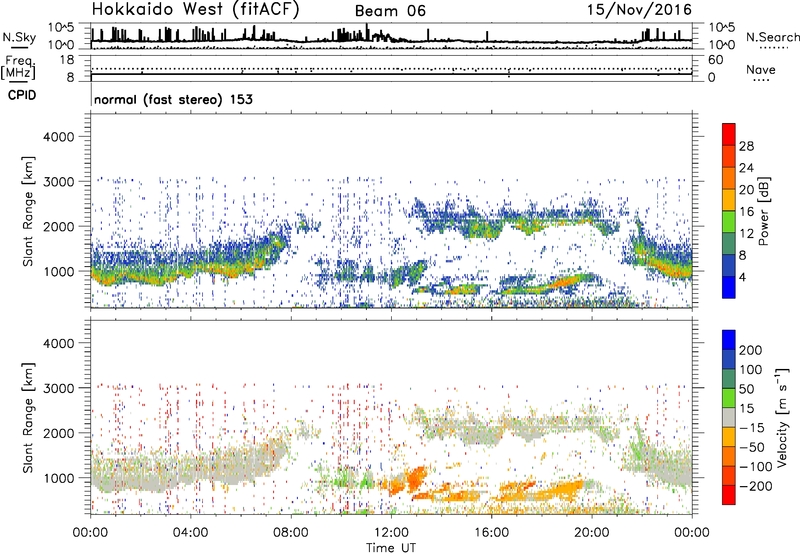
Task: Pick the gray segment of velocity colorbar
Action: [x=729, y=417]
